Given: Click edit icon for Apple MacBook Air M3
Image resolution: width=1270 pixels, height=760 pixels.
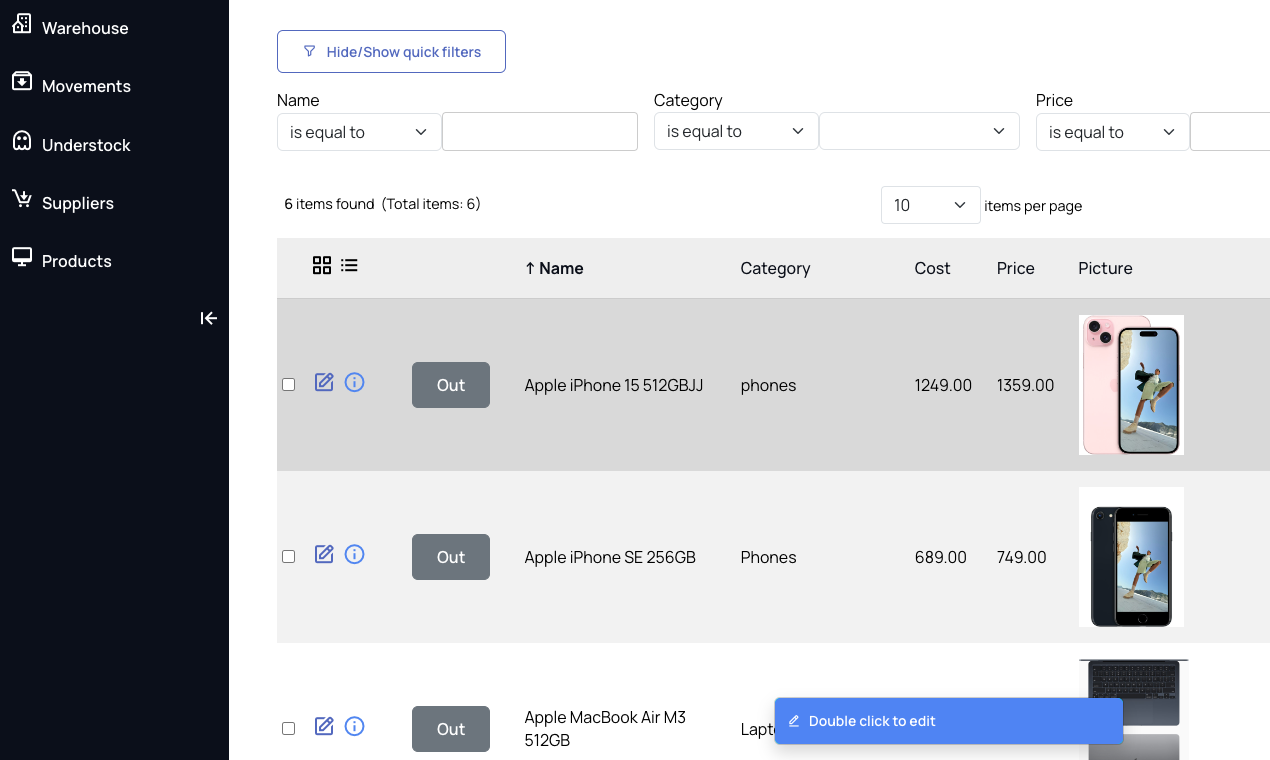Looking at the screenshot, I should pyautogui.click(x=324, y=726).
